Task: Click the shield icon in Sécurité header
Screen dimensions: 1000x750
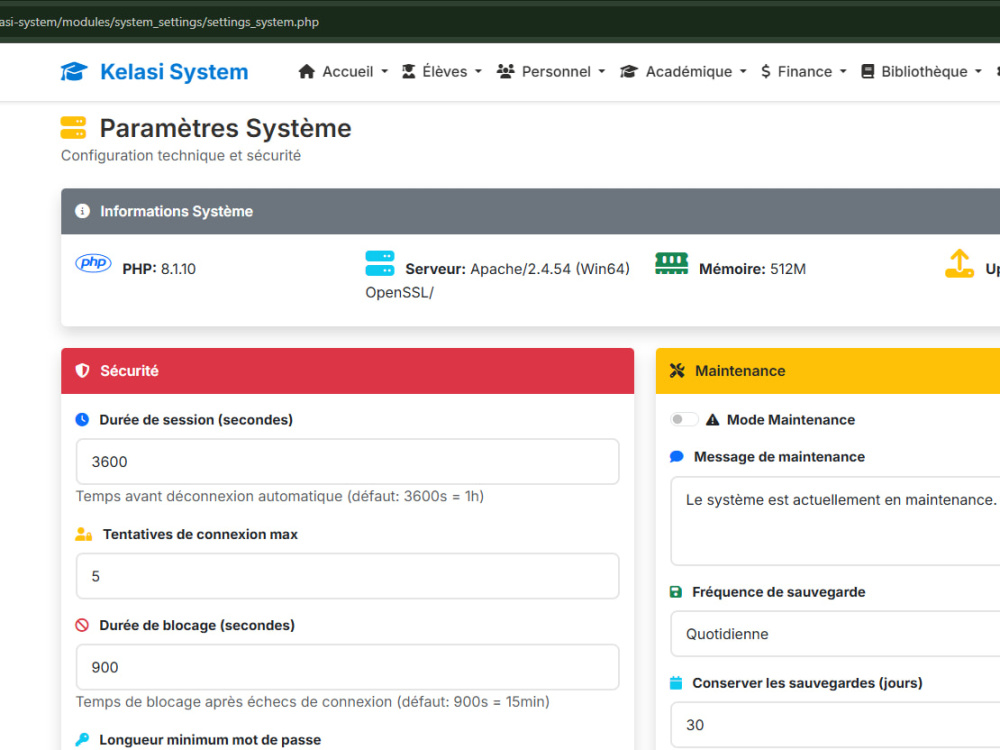Action: [82, 371]
